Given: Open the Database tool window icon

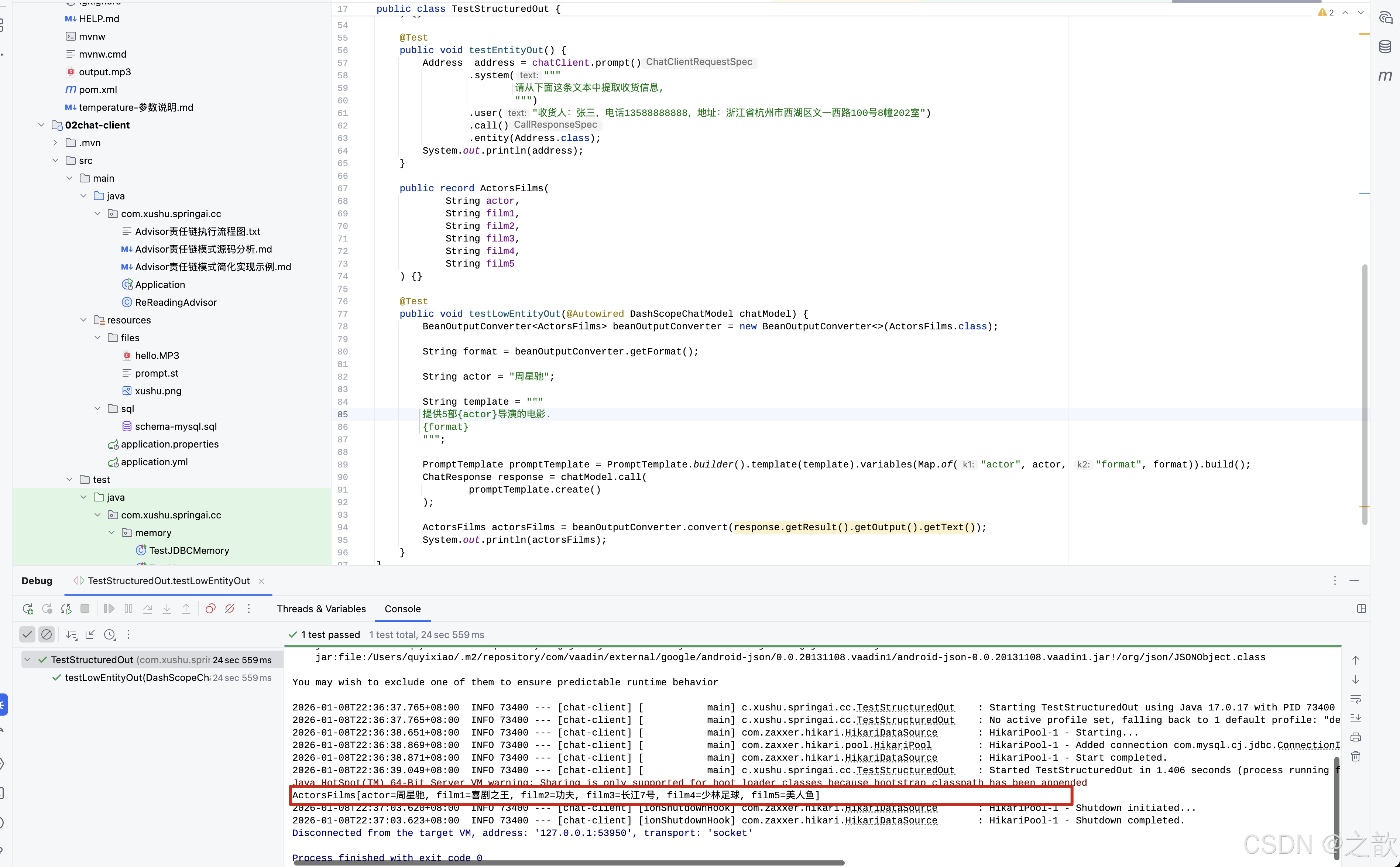Looking at the screenshot, I should tap(1385, 47).
